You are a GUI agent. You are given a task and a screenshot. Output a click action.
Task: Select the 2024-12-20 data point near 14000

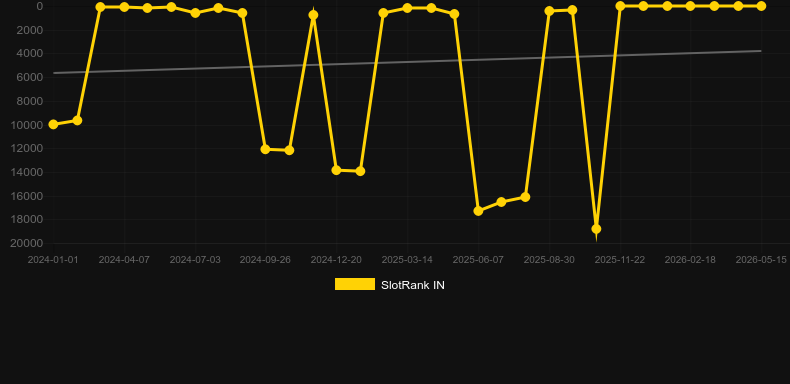tap(337, 170)
